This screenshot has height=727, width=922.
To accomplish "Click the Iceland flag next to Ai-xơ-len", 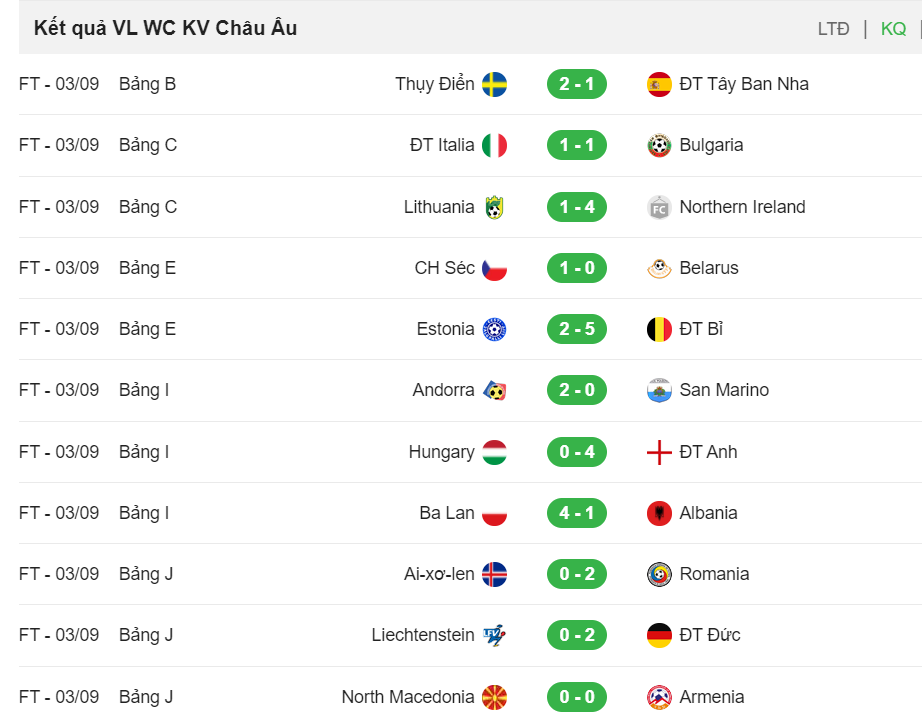I will [x=495, y=574].
